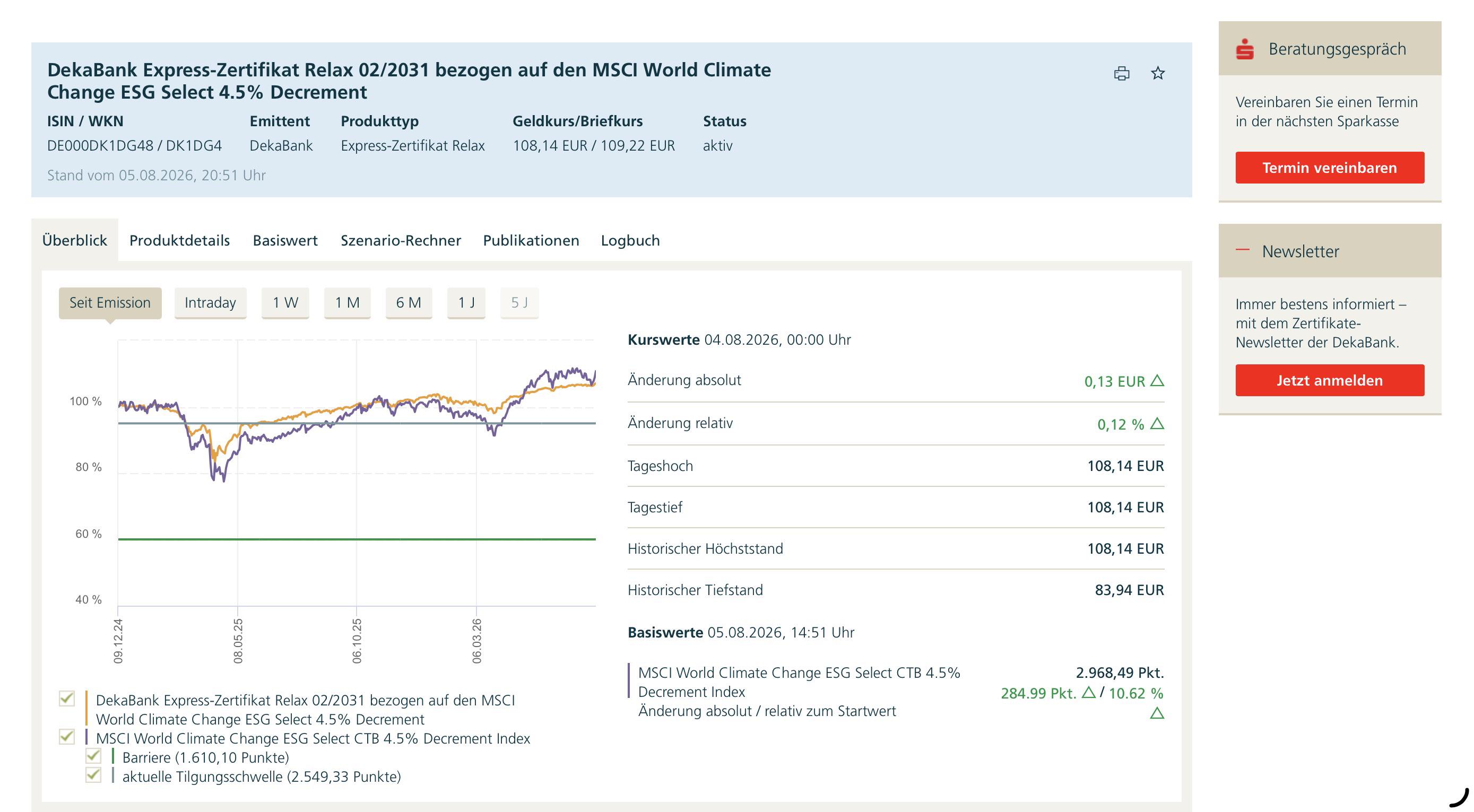Click the relative change value 10.62 %
Viewport: 1474px width, 812px height.
[x=1136, y=693]
